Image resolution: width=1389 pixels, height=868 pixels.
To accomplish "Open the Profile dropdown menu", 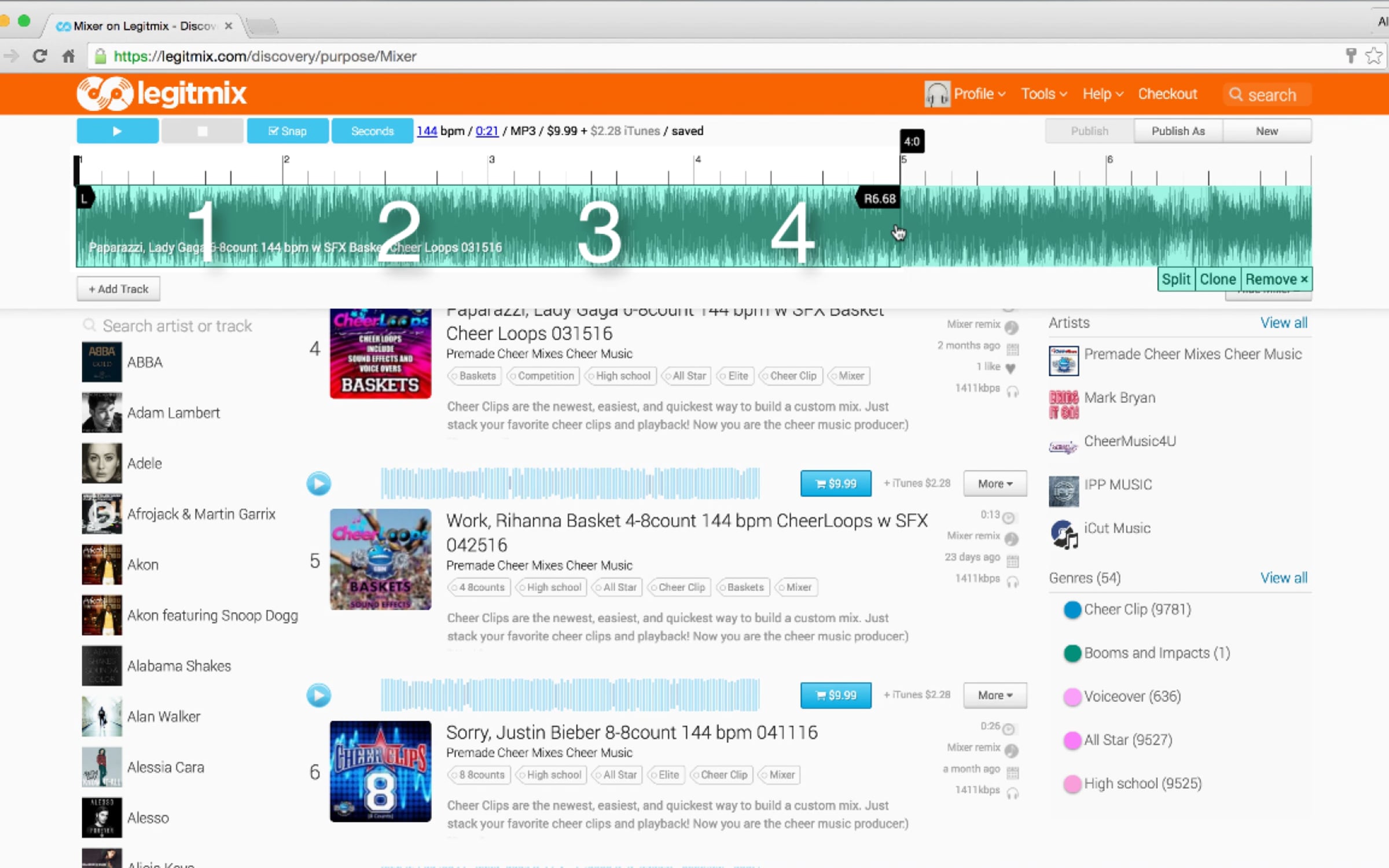I will point(978,94).
